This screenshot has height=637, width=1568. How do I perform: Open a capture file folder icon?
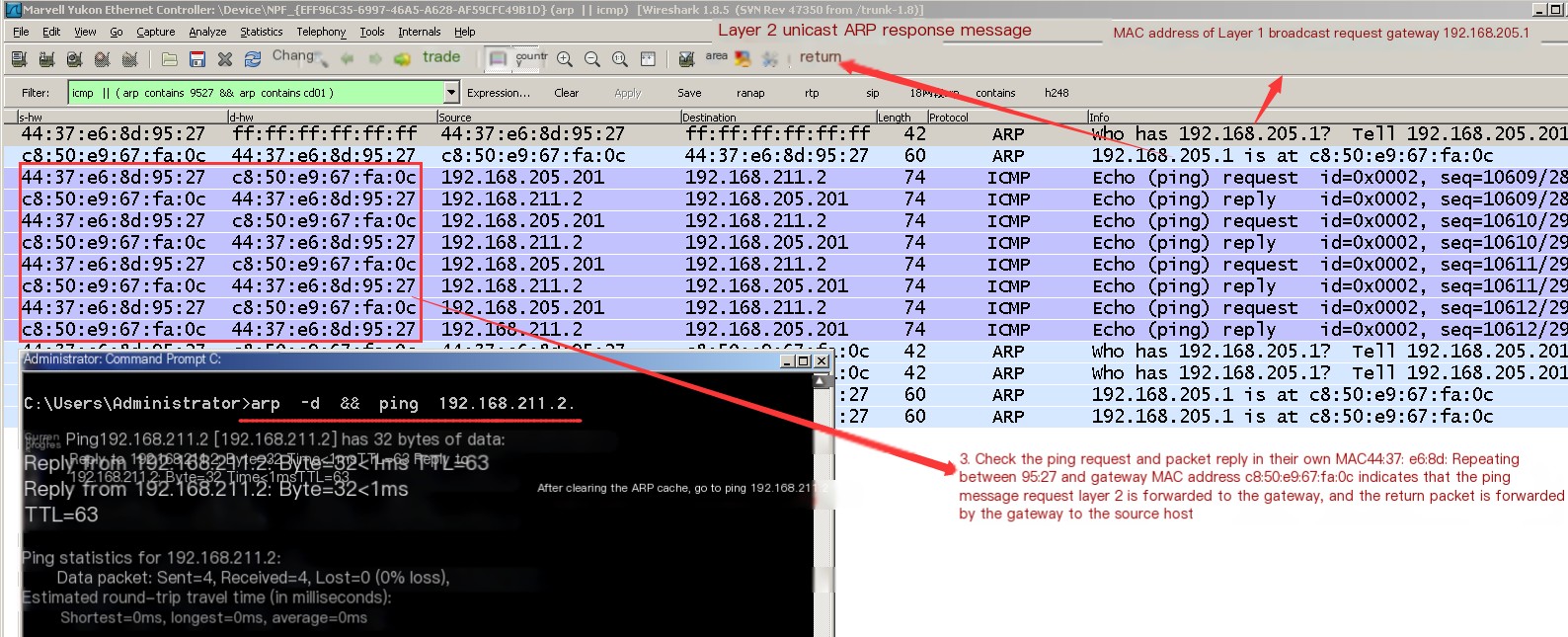click(170, 59)
